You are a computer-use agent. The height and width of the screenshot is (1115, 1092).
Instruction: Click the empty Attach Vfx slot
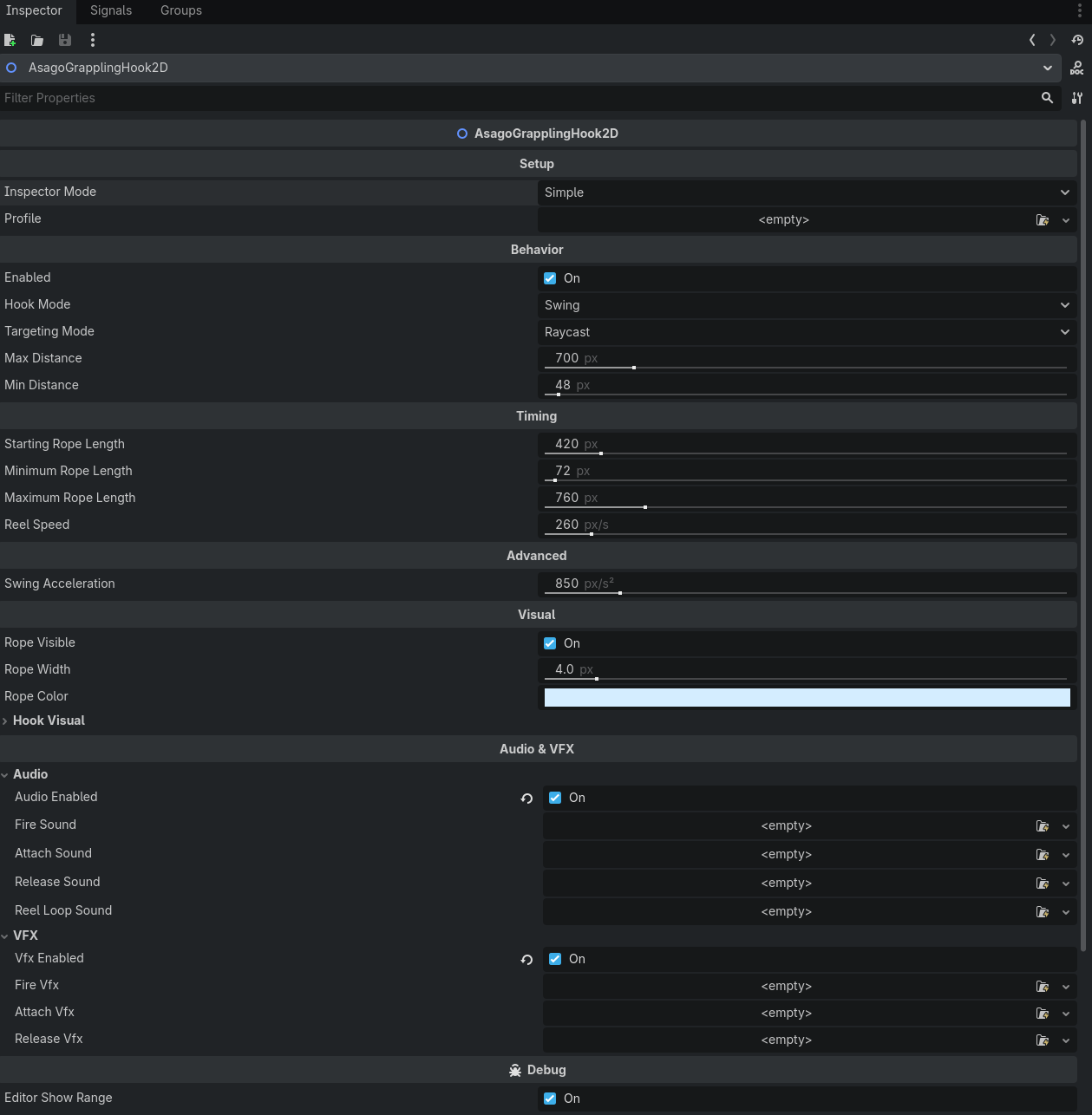click(x=787, y=1014)
